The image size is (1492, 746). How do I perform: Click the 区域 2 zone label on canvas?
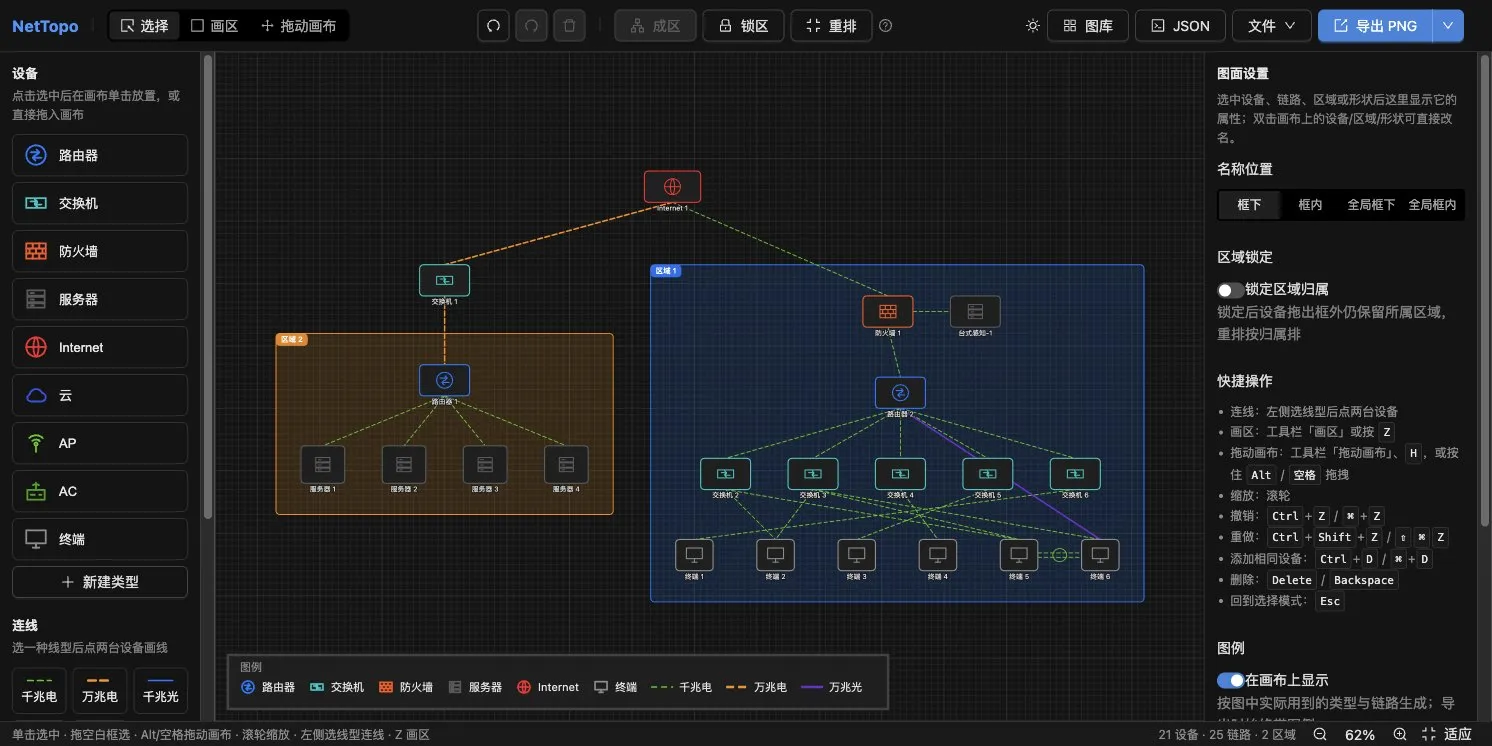click(291, 340)
